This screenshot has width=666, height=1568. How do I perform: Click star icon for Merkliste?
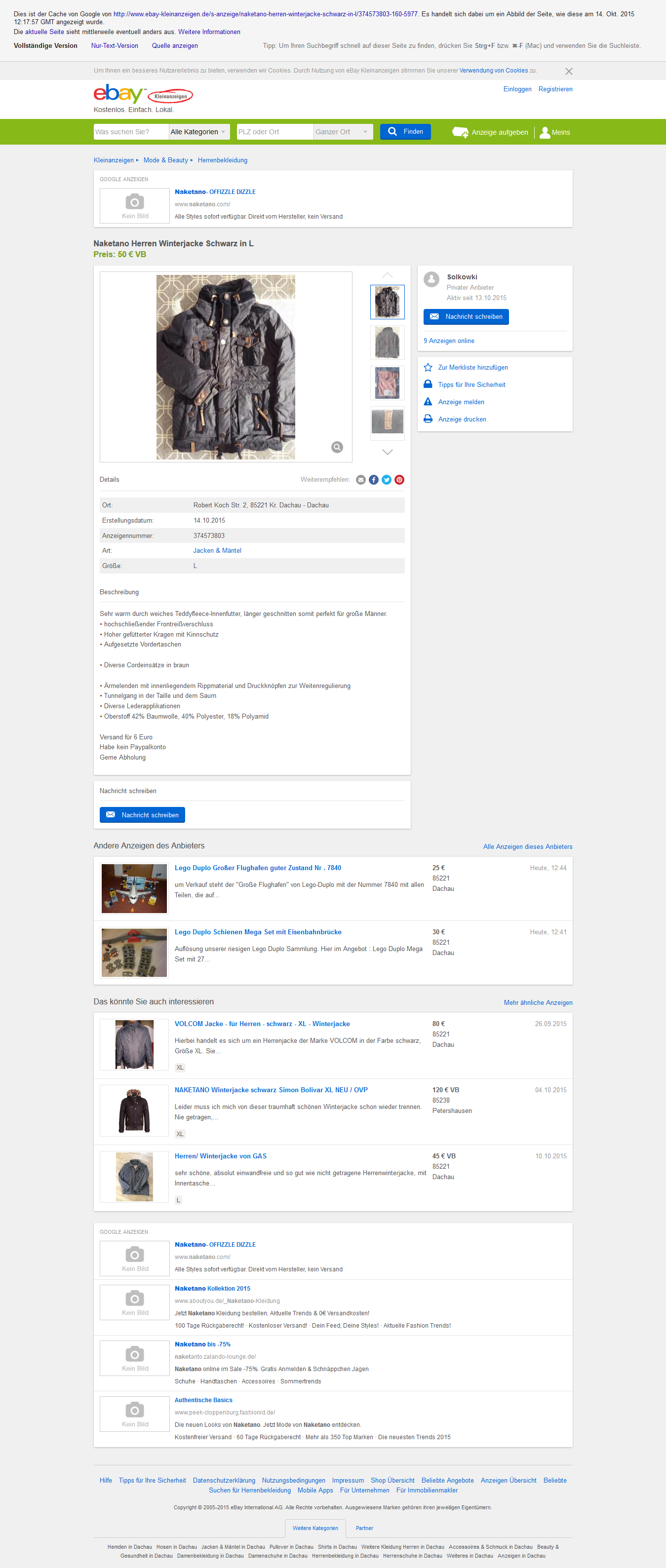pyautogui.click(x=428, y=367)
